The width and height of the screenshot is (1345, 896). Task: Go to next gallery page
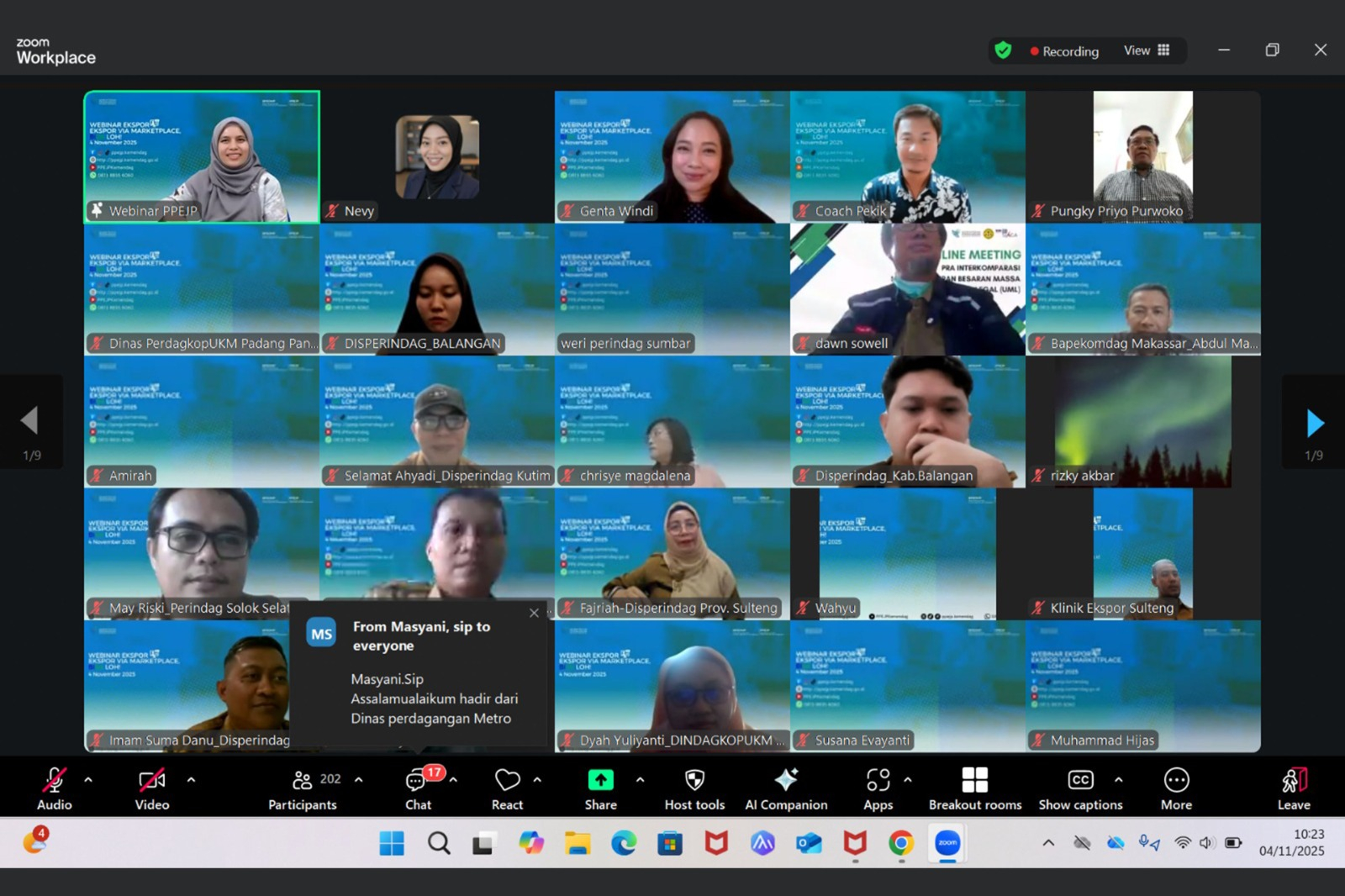point(1315,423)
